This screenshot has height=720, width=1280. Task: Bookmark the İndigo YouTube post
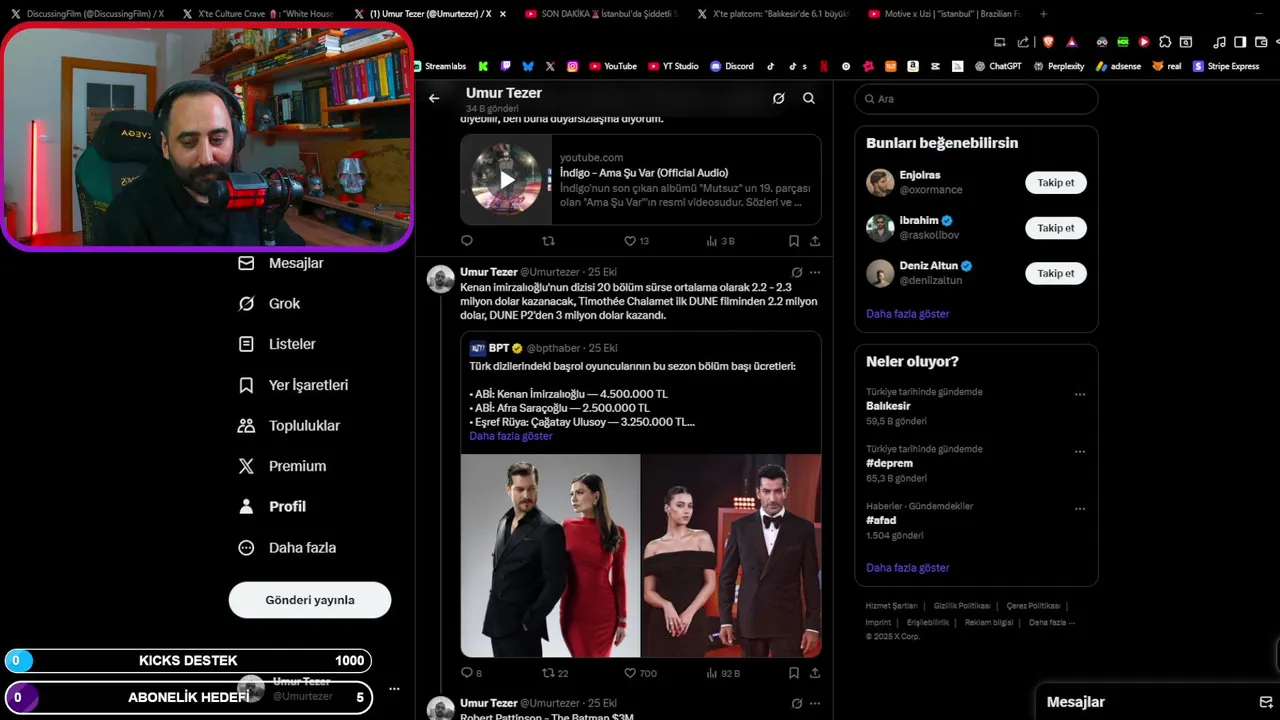coord(794,241)
